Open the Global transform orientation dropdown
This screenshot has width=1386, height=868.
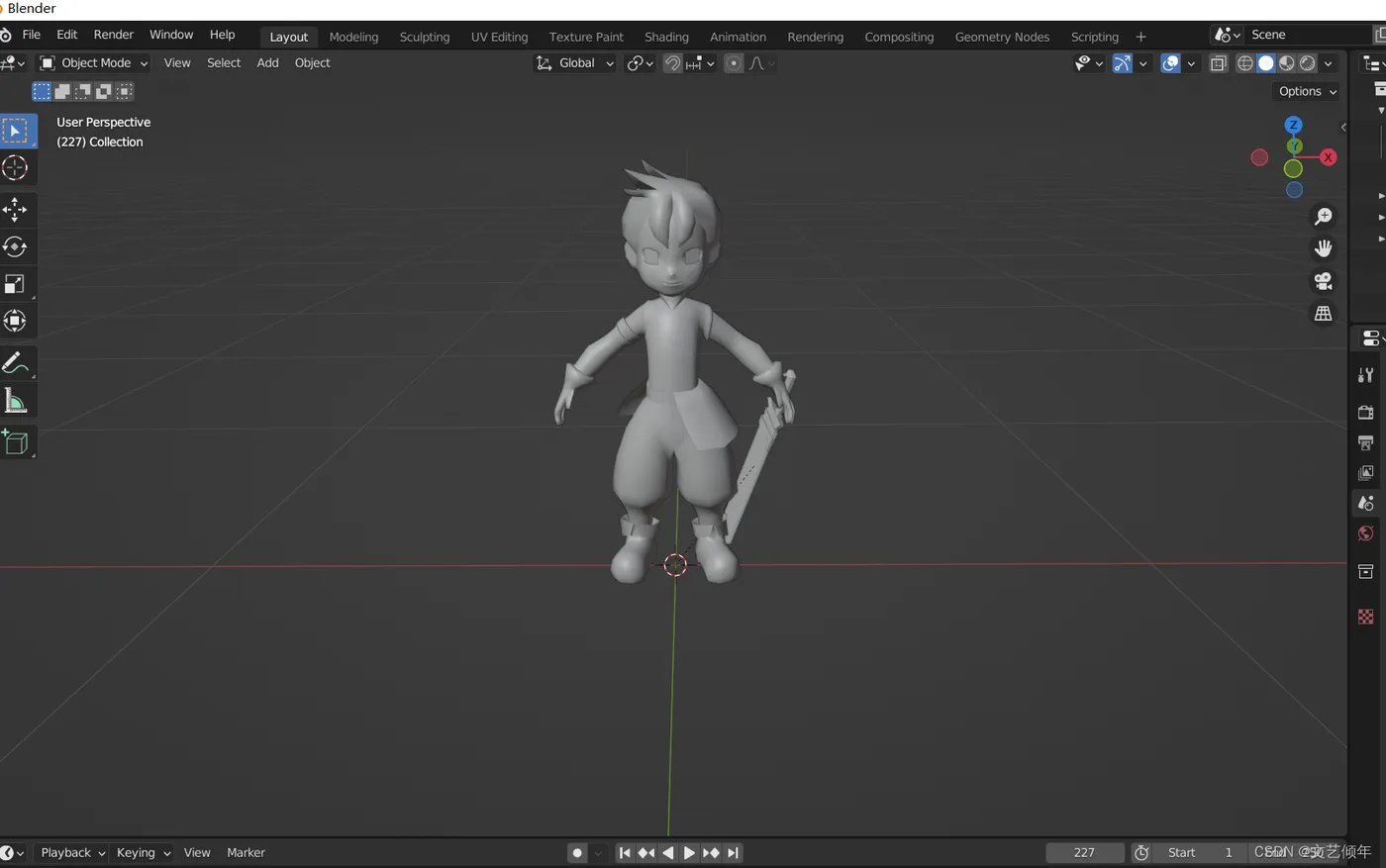point(575,63)
